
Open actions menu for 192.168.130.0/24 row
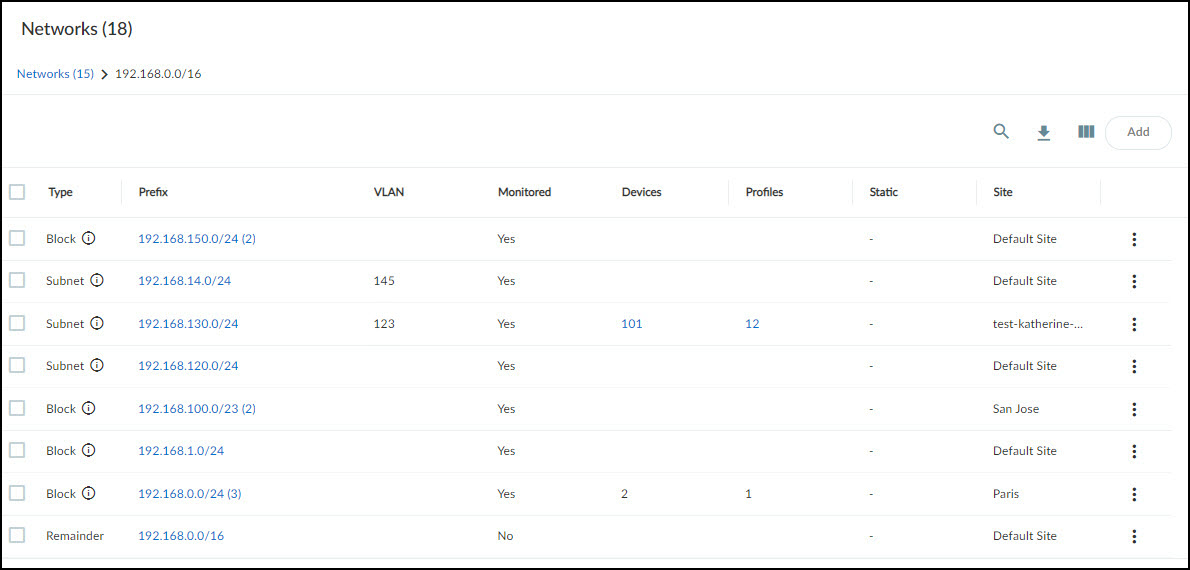click(x=1134, y=324)
